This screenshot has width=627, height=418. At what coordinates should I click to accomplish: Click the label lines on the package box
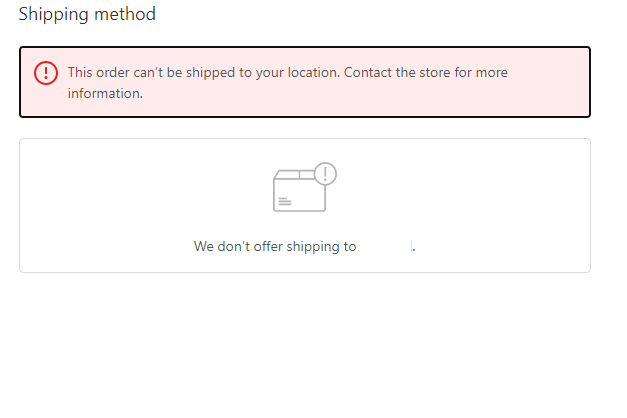285,201
